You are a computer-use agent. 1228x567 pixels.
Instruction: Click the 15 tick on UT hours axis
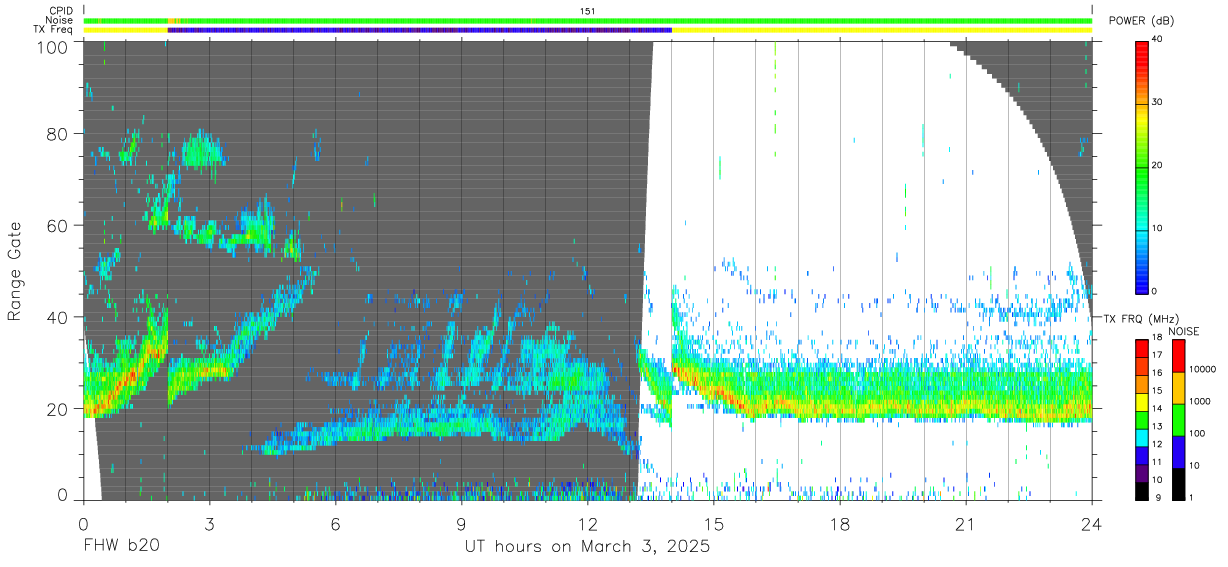tap(713, 523)
